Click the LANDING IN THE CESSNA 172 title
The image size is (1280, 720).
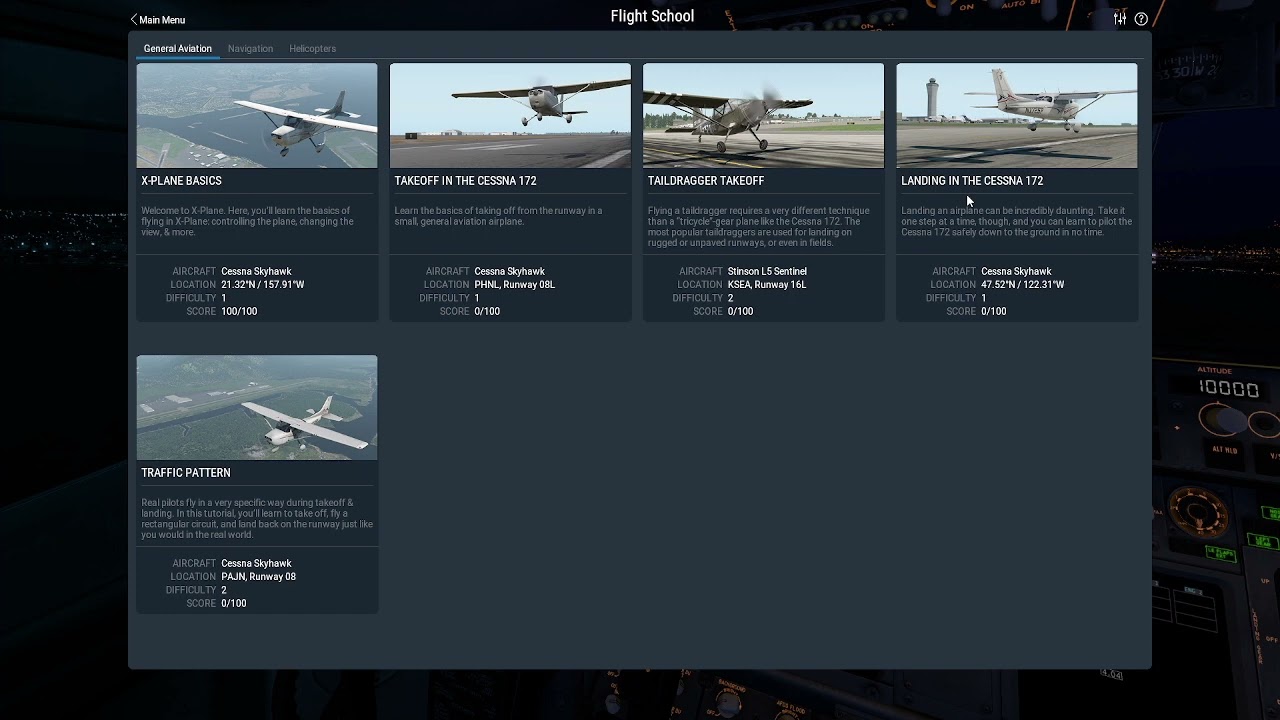tap(972, 181)
